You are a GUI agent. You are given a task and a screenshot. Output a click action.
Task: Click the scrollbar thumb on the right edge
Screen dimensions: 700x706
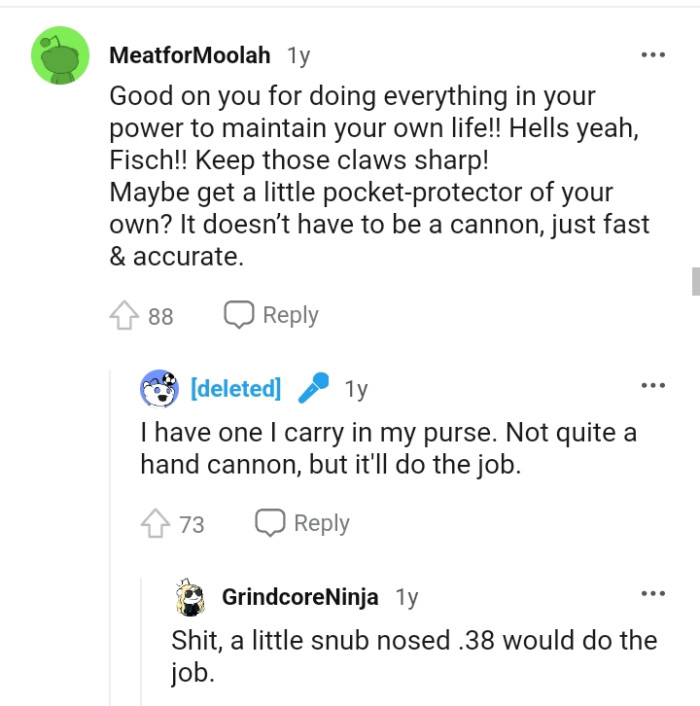(x=695, y=281)
